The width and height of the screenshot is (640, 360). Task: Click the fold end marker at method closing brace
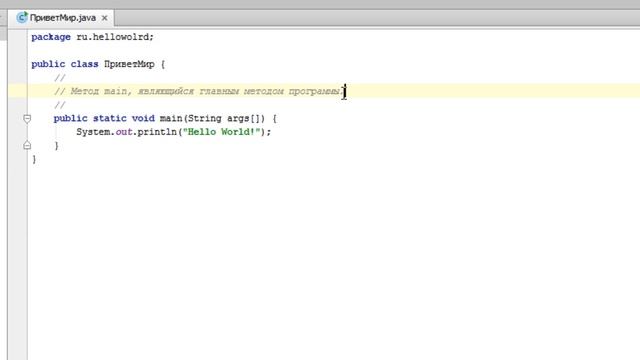point(27,145)
